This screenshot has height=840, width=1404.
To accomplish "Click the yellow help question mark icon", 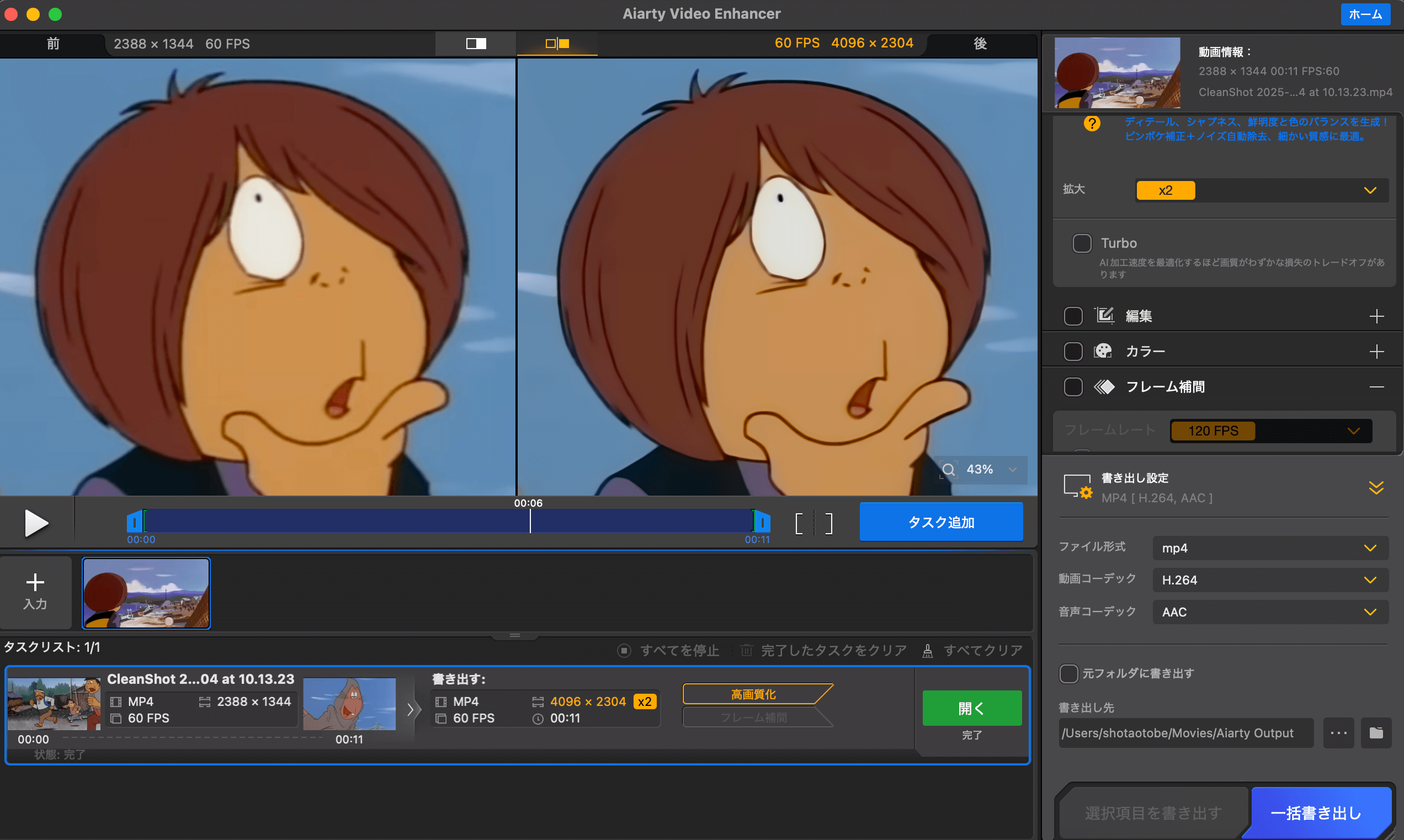I will [x=1092, y=124].
